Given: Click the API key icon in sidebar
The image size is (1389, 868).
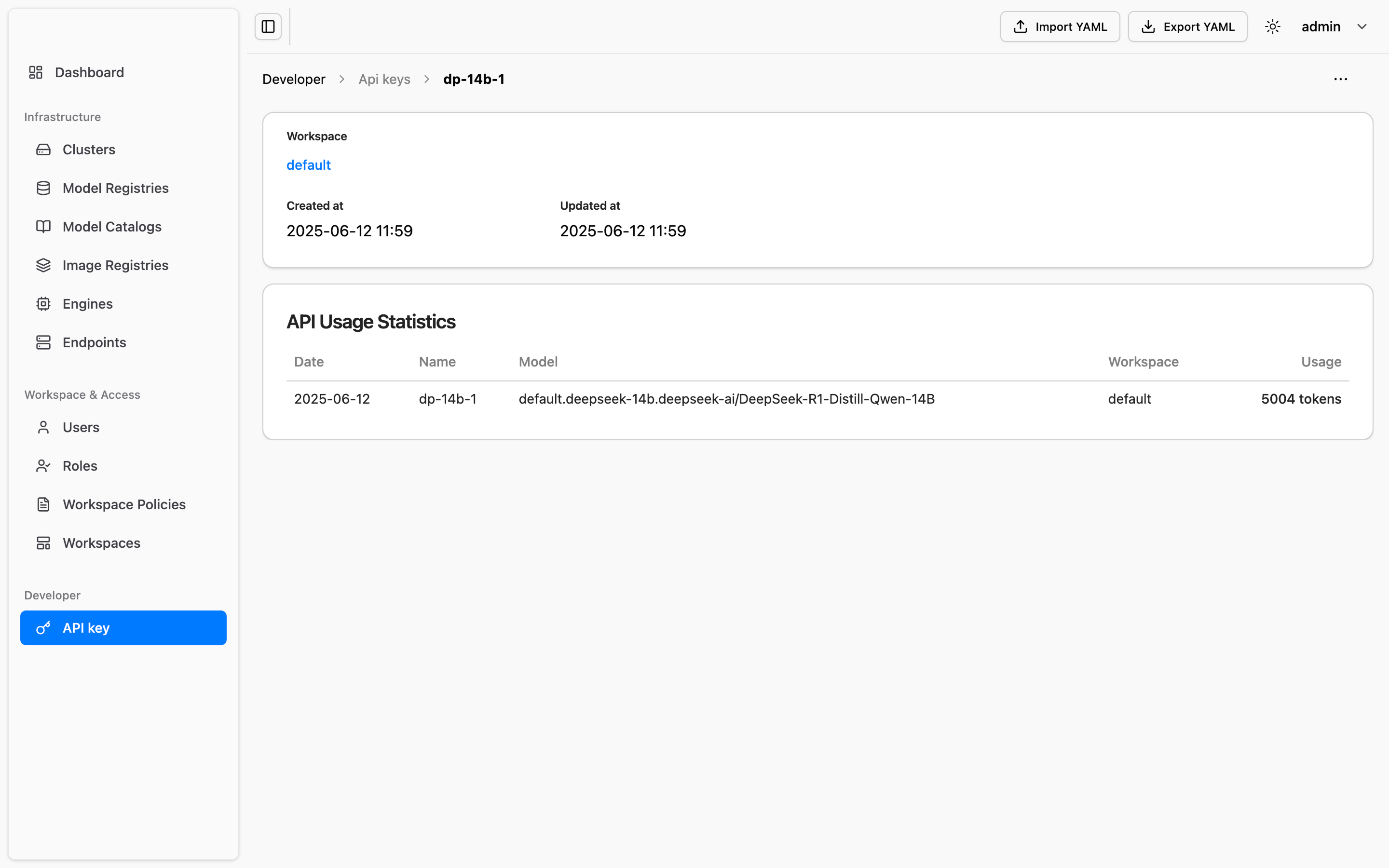Looking at the screenshot, I should coord(43,627).
